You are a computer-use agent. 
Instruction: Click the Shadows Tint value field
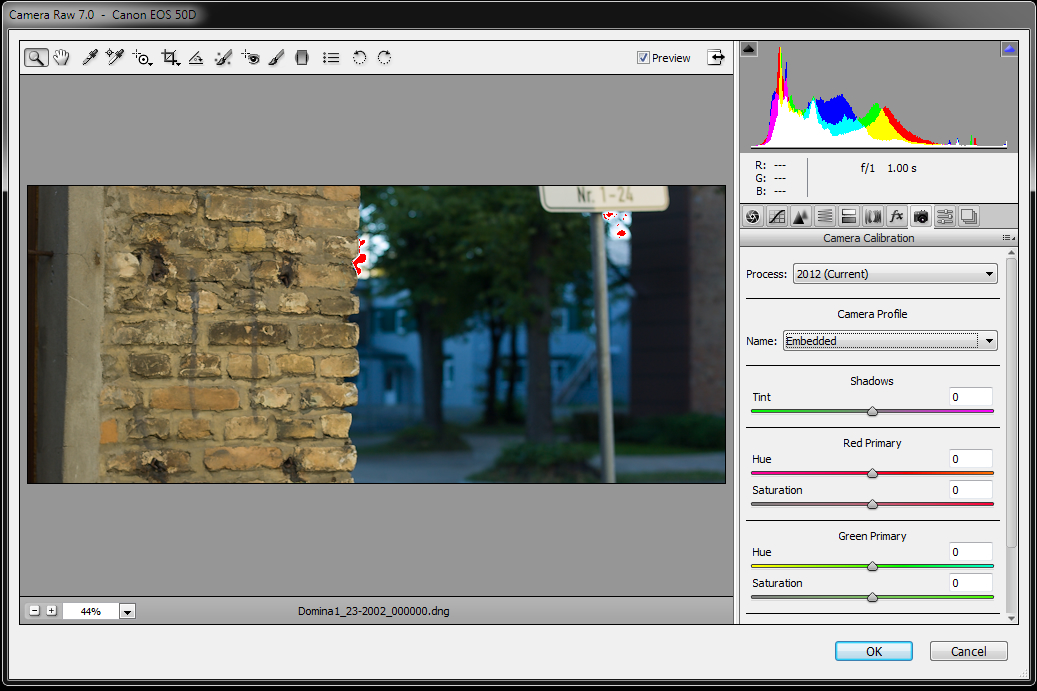(x=971, y=397)
